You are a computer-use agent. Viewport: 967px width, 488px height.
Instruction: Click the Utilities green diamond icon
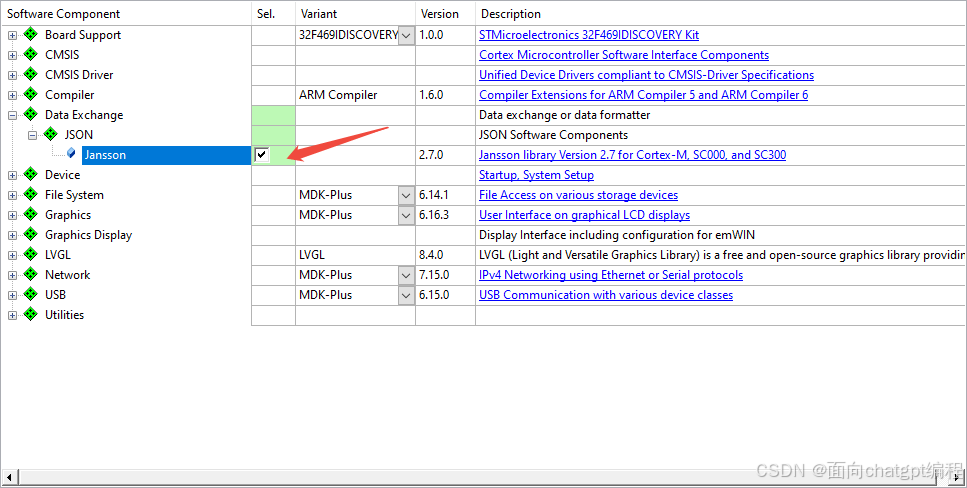(30, 314)
